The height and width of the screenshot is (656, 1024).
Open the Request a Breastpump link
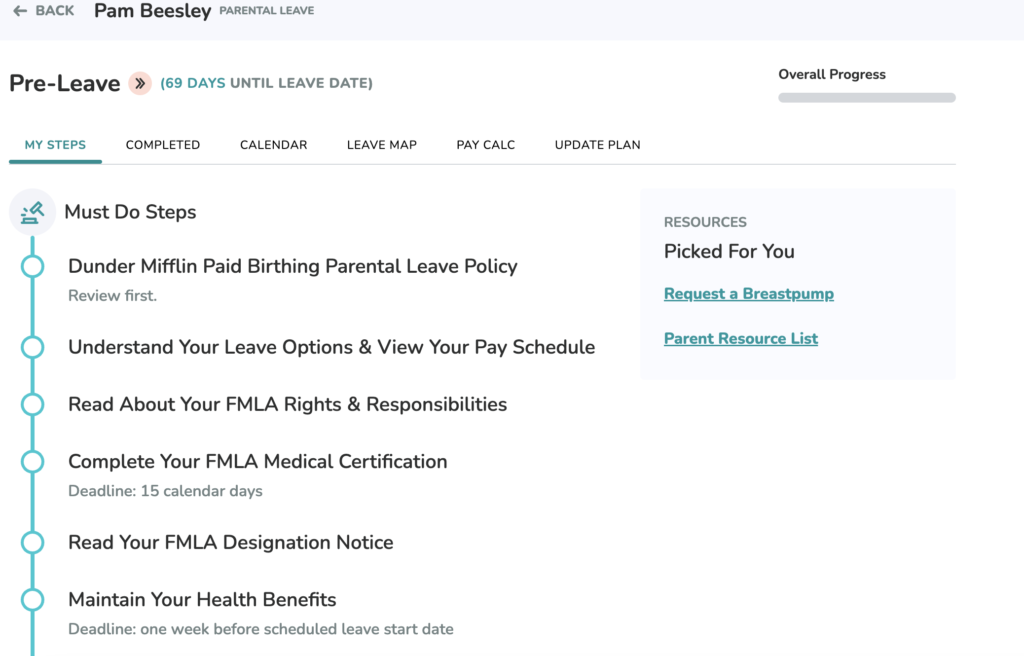[748, 294]
